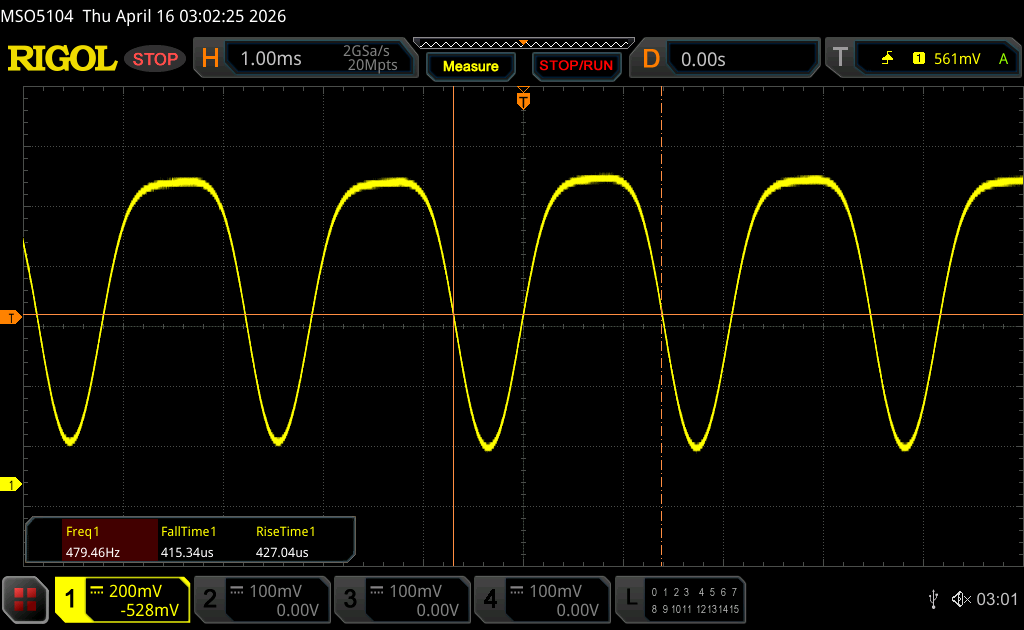The image size is (1024, 630).
Task: Click the trigger source channel 1 badge
Action: coord(918,59)
